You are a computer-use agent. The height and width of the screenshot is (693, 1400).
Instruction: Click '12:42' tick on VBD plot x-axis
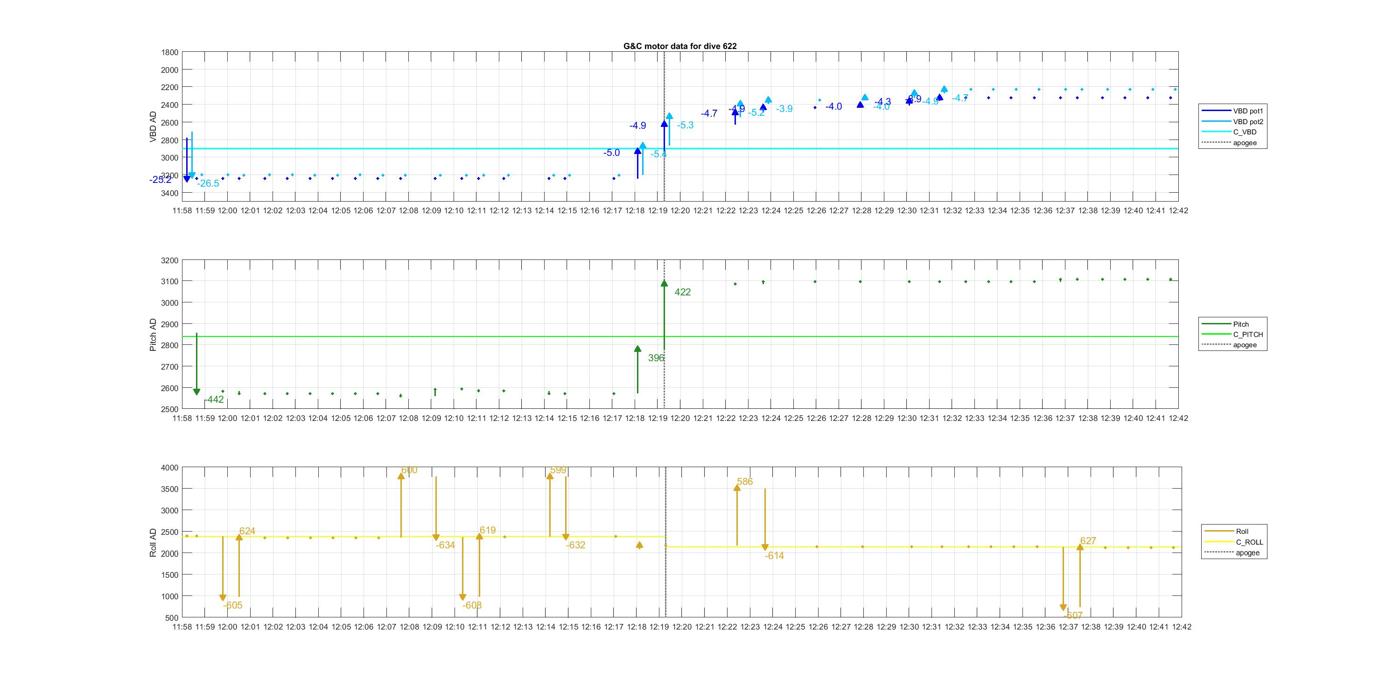point(1178,211)
